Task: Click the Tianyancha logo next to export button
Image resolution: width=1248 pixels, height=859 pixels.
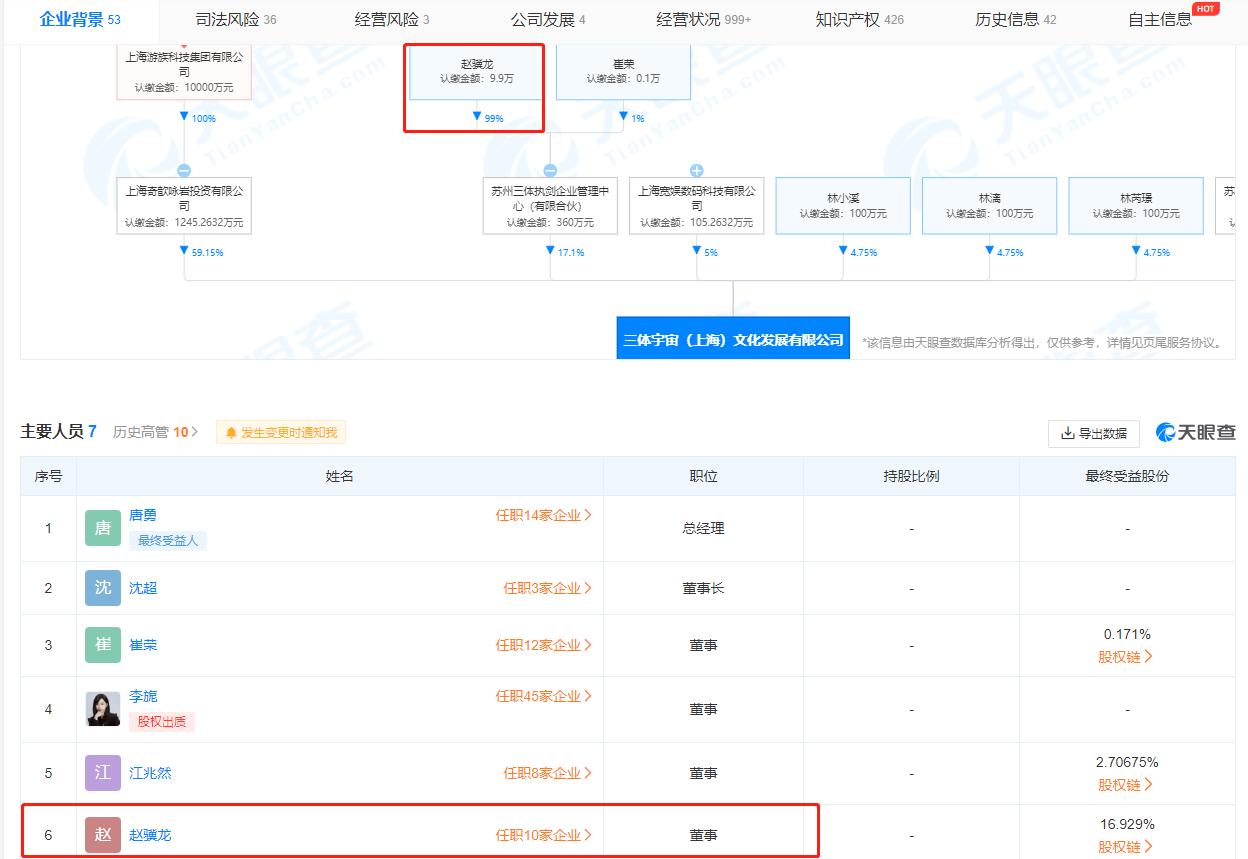Action: coord(1195,432)
